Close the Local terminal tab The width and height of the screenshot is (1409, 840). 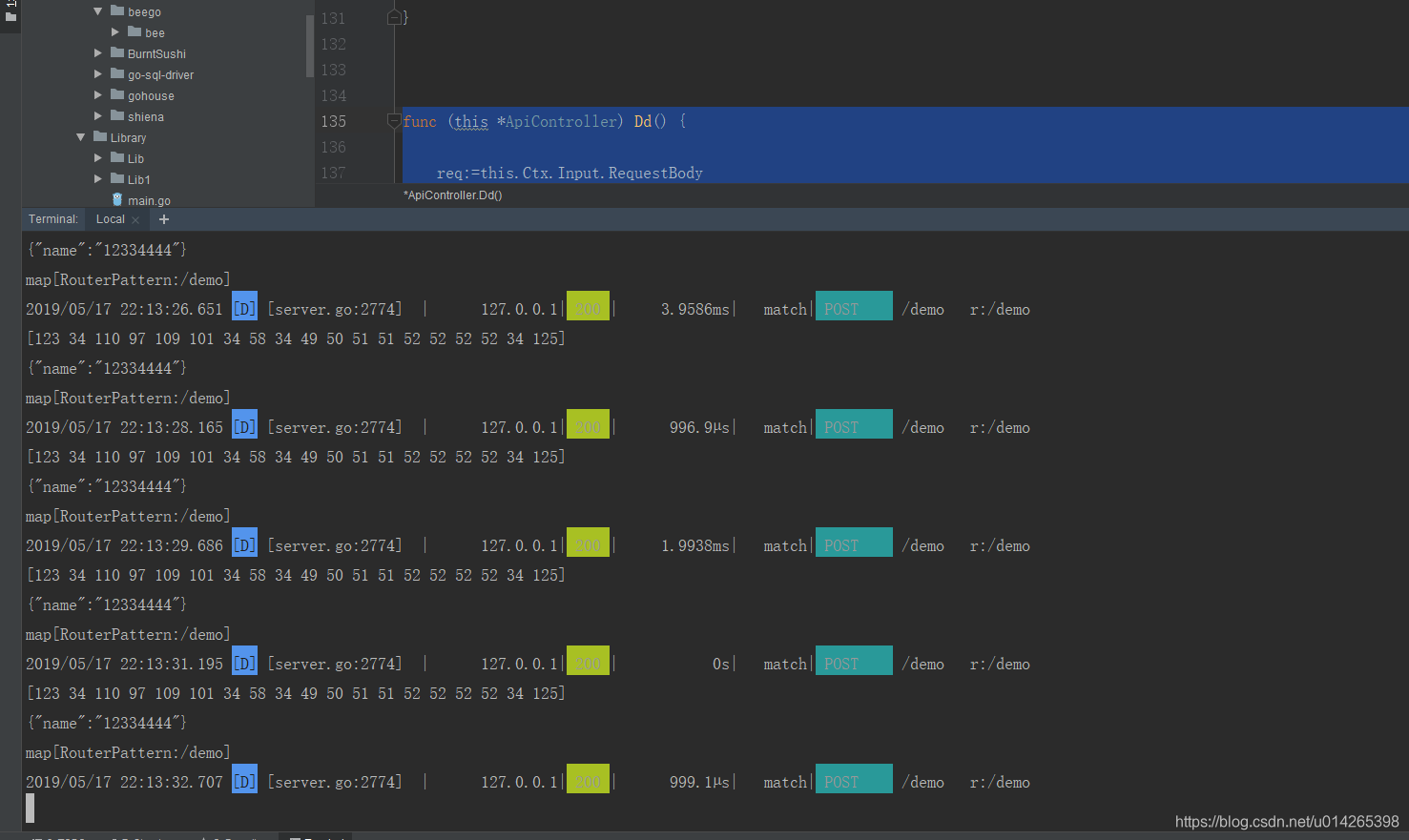(x=135, y=220)
